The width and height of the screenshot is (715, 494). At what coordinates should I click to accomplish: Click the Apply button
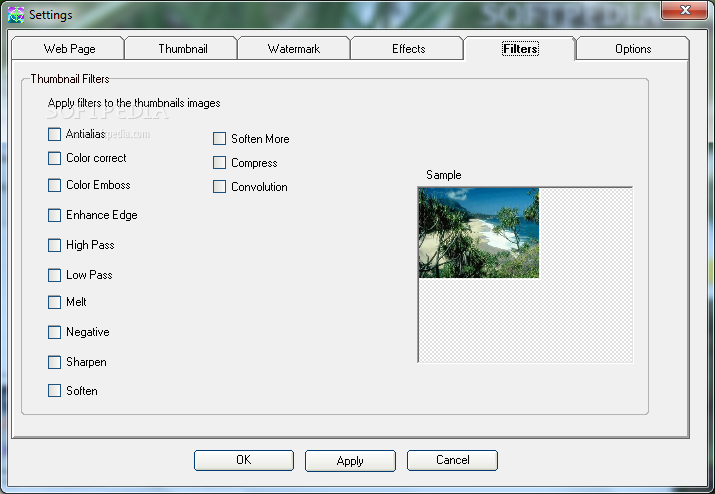(x=350, y=461)
